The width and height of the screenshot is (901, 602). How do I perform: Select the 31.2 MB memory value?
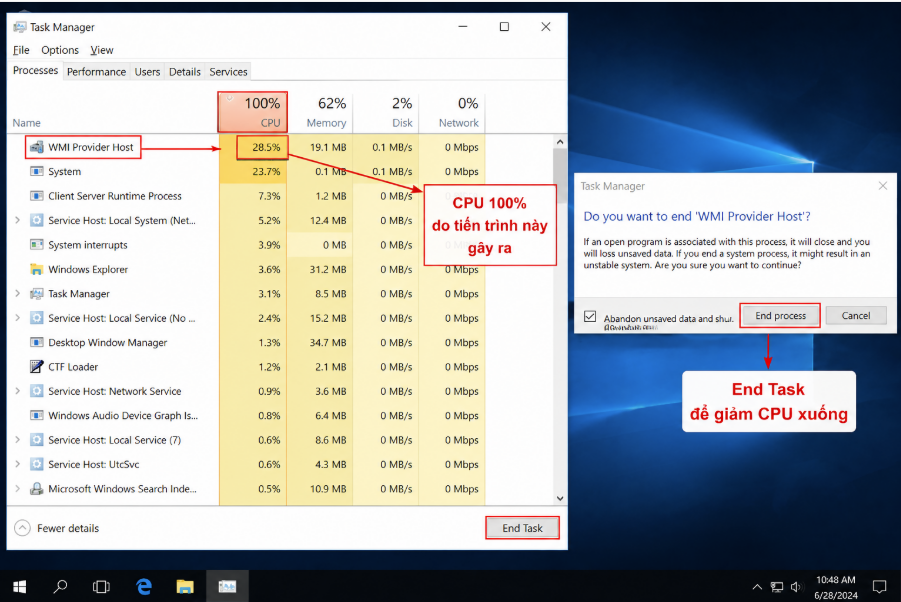click(328, 269)
